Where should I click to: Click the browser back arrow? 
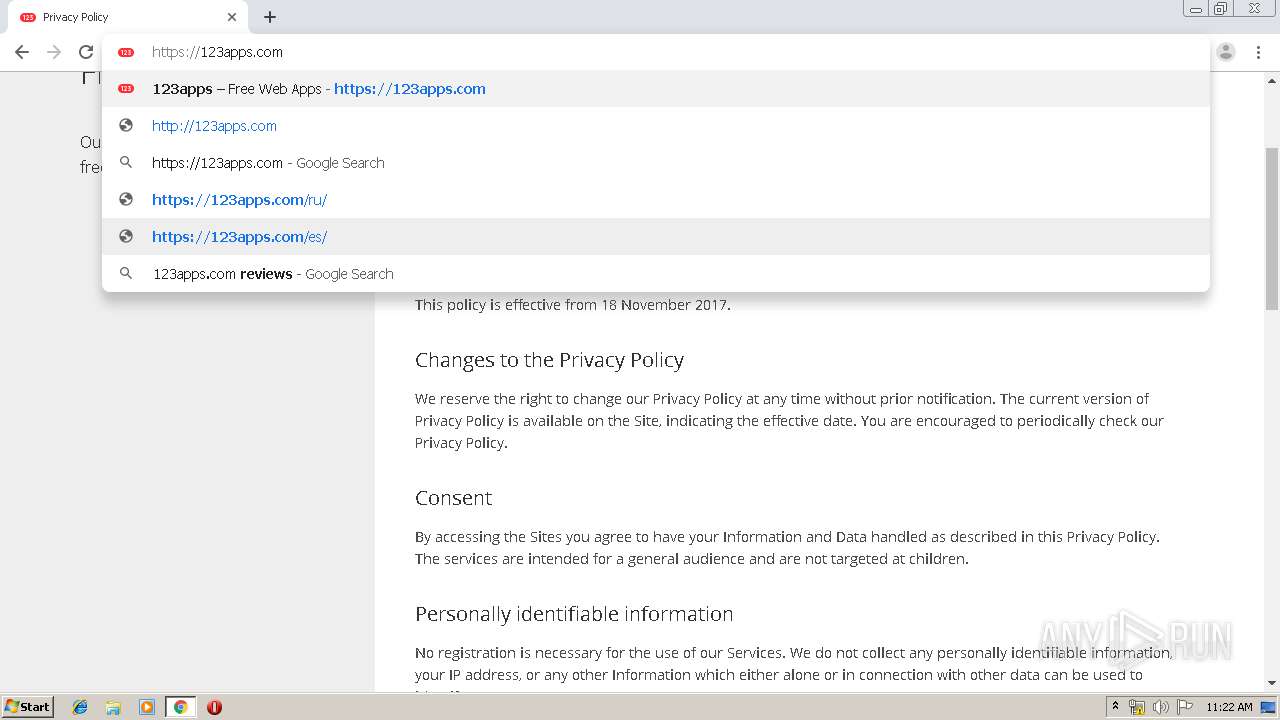[x=22, y=52]
